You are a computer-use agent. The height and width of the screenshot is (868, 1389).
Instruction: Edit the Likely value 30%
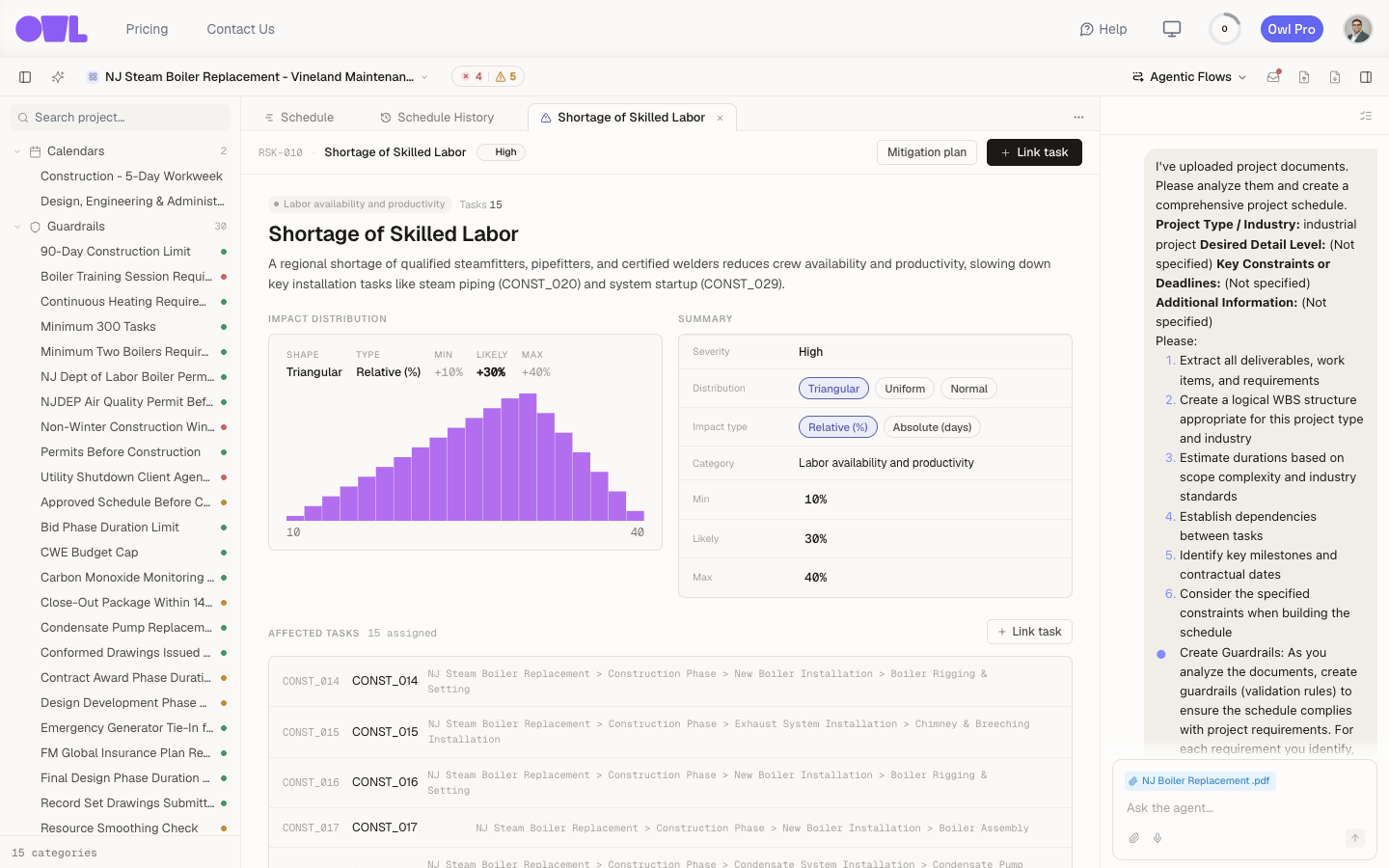pos(816,539)
